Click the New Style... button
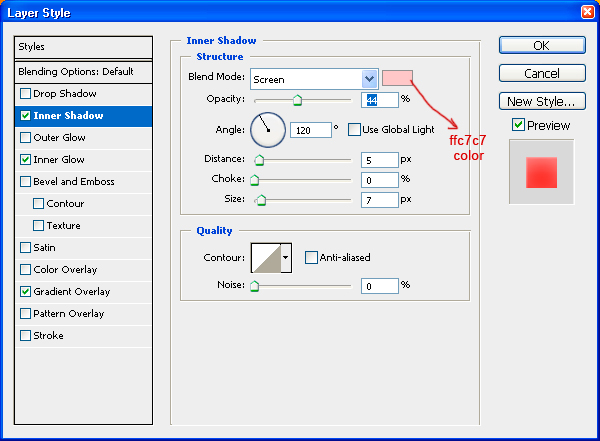This screenshot has width=600, height=441. click(542, 101)
